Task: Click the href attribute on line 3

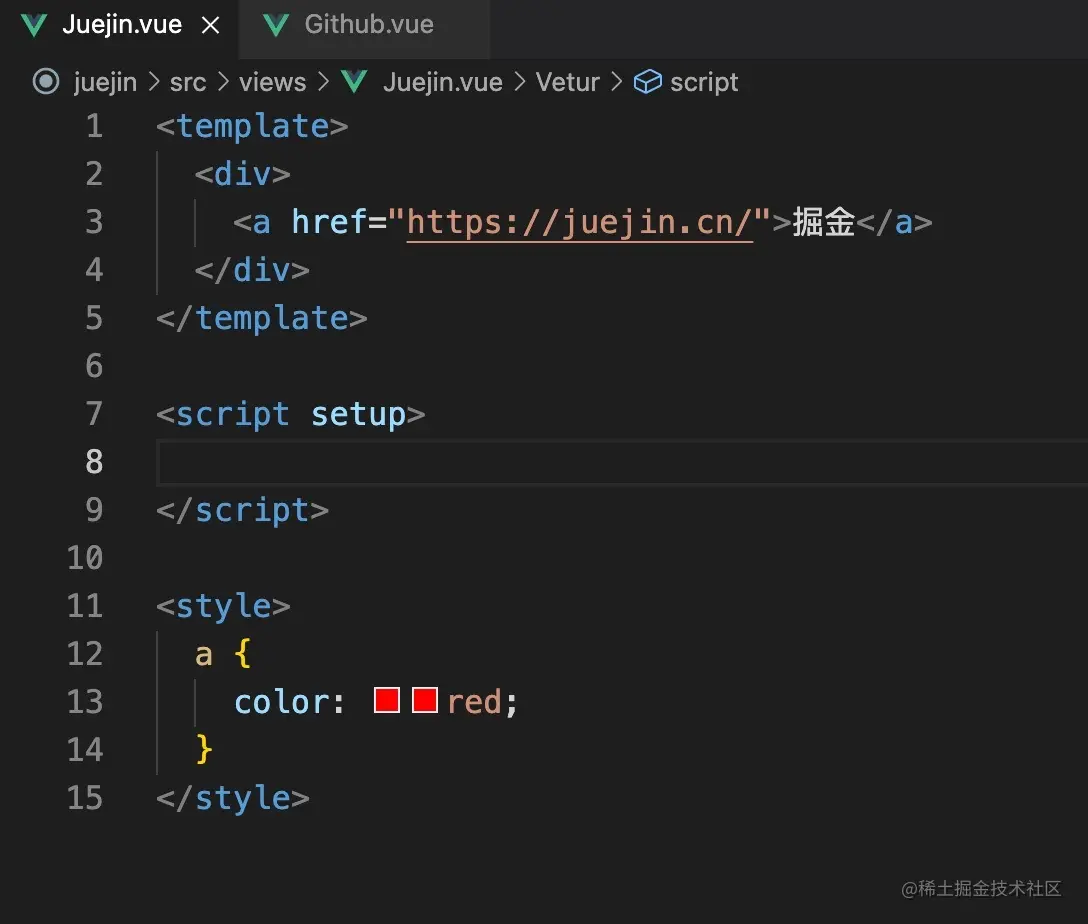Action: (329, 222)
